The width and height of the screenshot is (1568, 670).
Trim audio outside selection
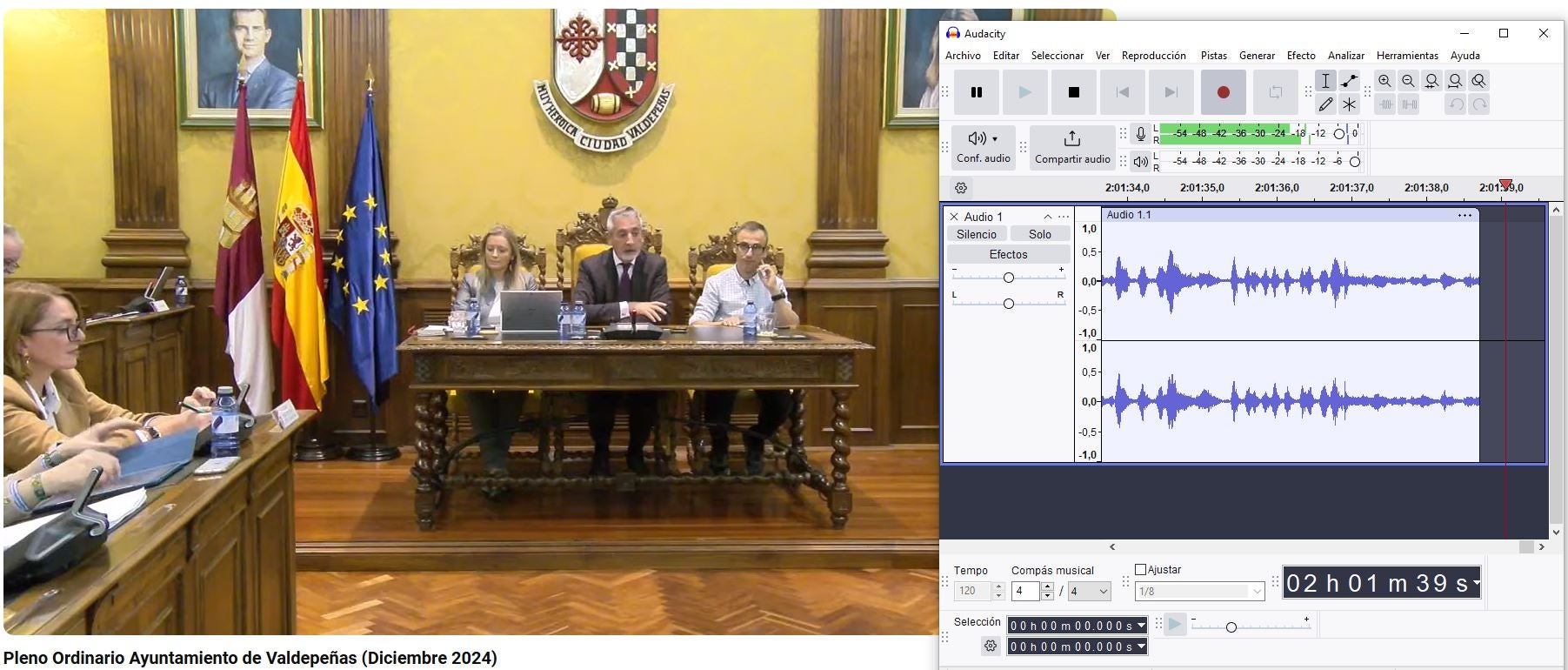pyautogui.click(x=1385, y=104)
